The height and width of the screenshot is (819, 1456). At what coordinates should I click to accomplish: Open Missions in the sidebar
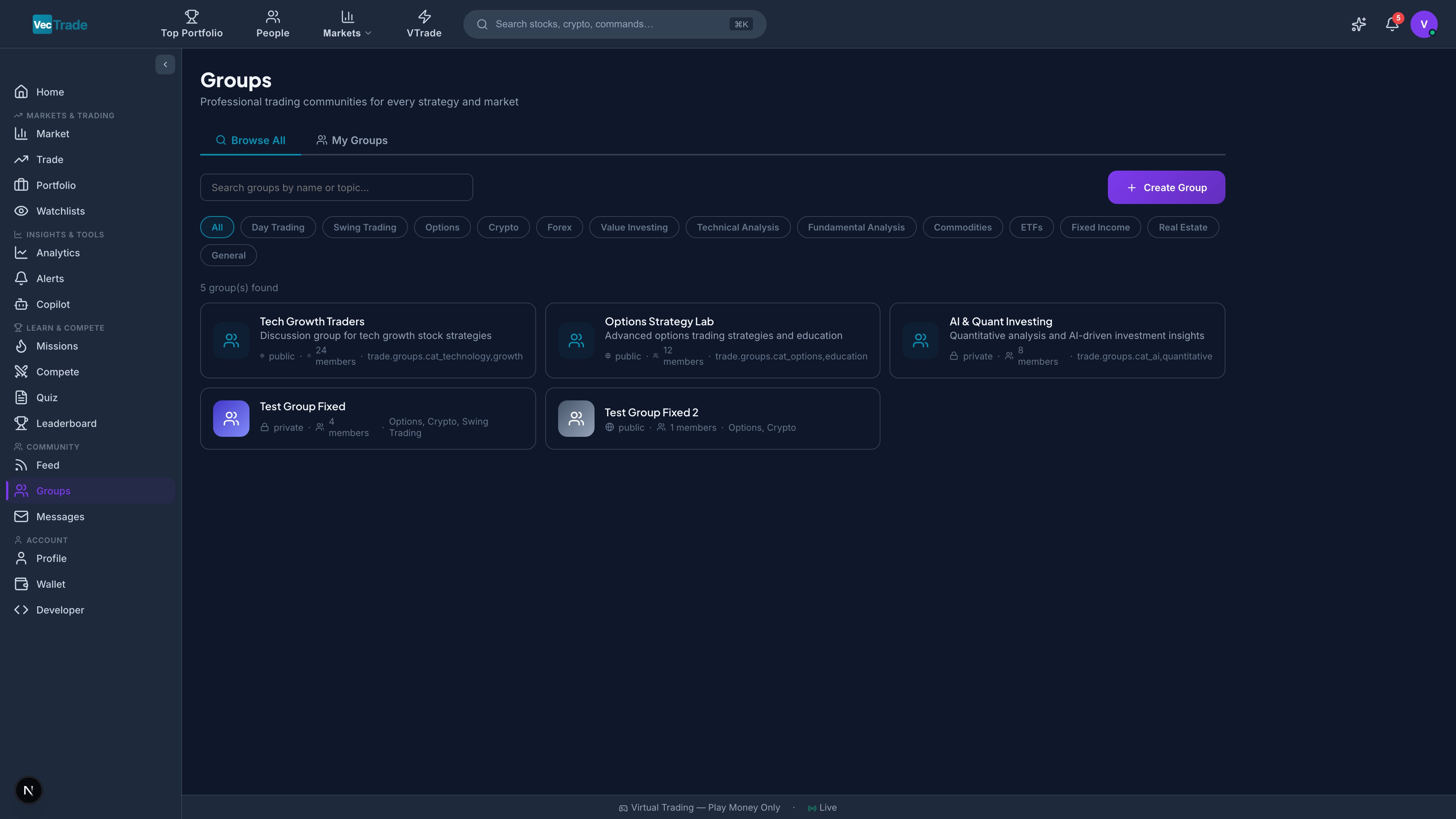tap(91, 346)
